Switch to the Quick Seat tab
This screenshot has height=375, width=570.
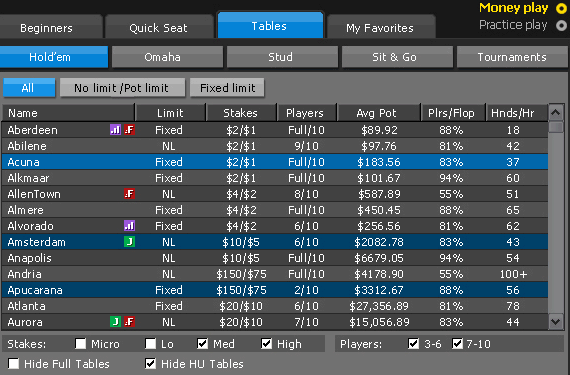159,27
